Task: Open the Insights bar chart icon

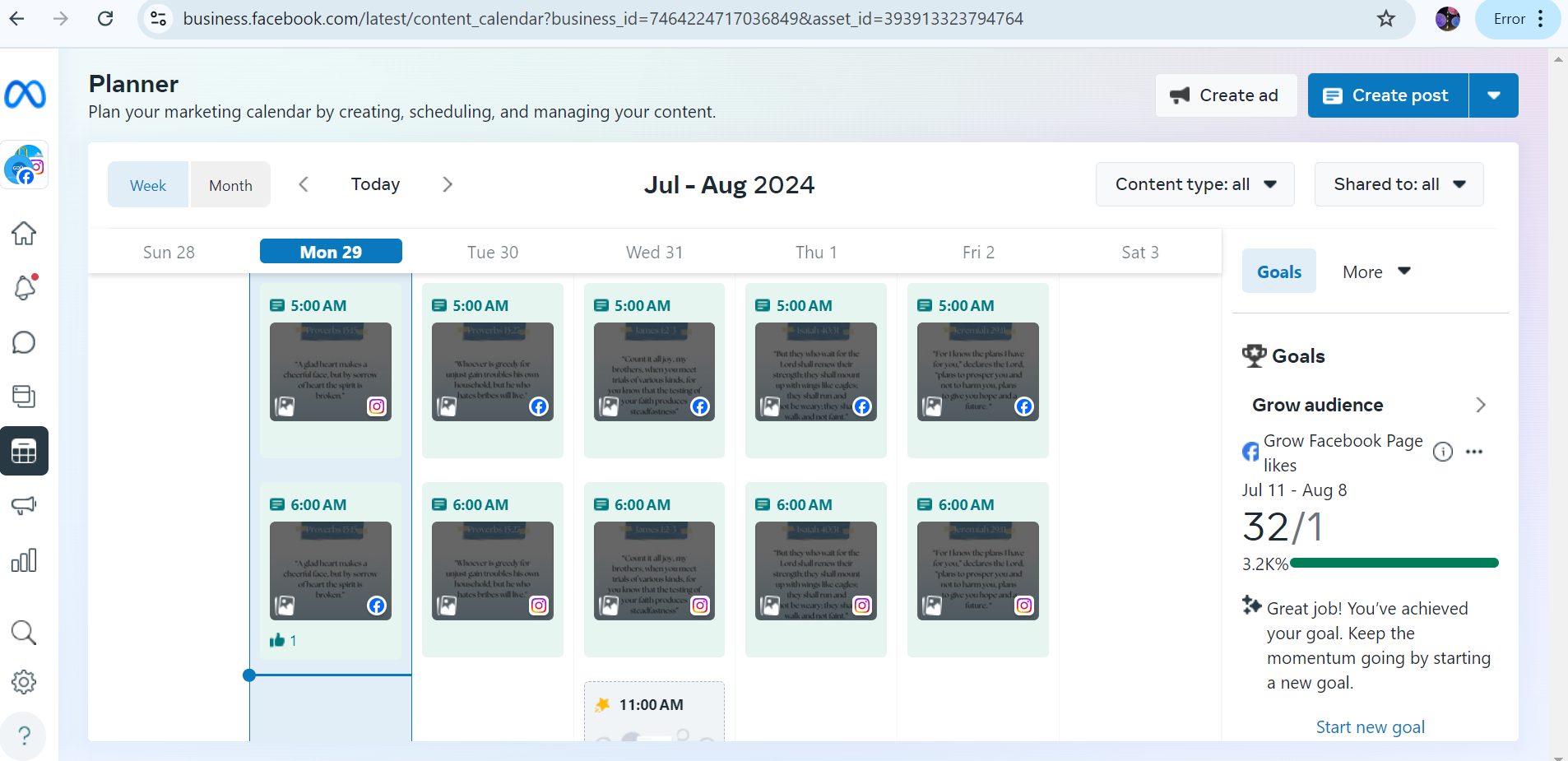Action: pos(24,560)
